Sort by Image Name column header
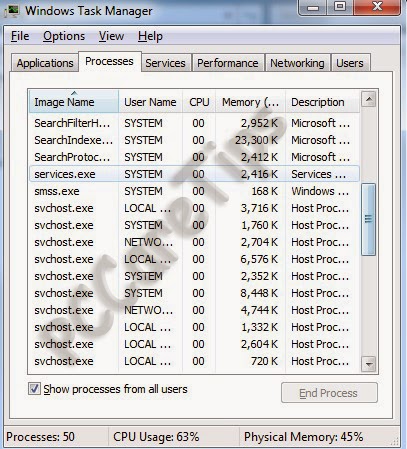 coord(73,102)
